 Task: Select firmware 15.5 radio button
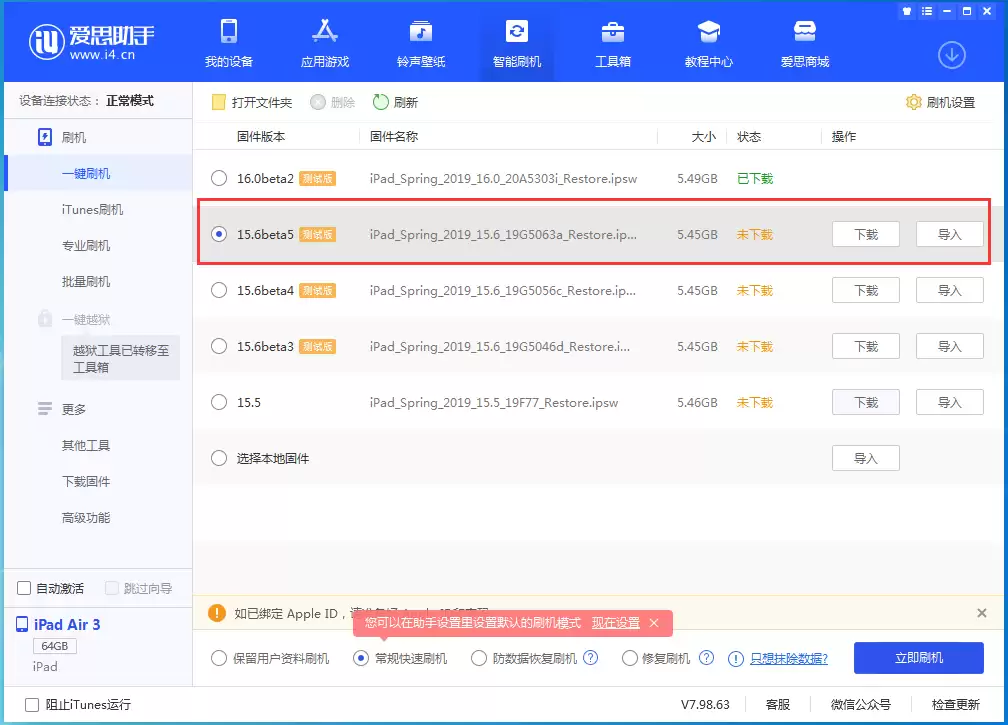(219, 402)
